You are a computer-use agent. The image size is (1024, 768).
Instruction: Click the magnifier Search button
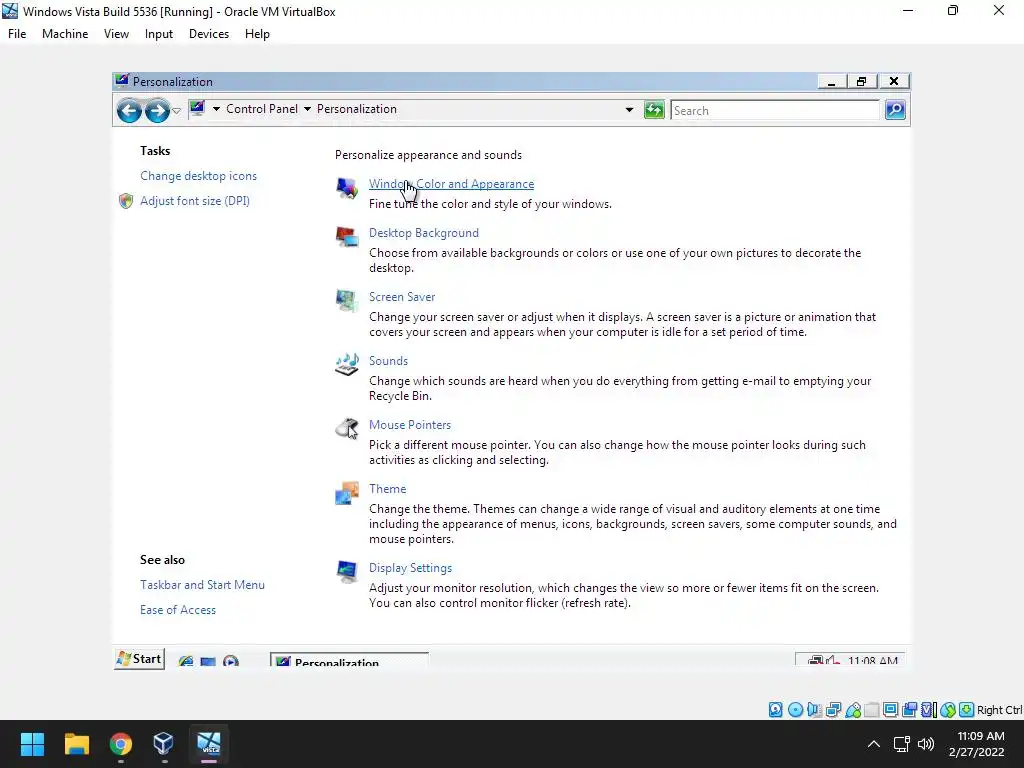895,110
